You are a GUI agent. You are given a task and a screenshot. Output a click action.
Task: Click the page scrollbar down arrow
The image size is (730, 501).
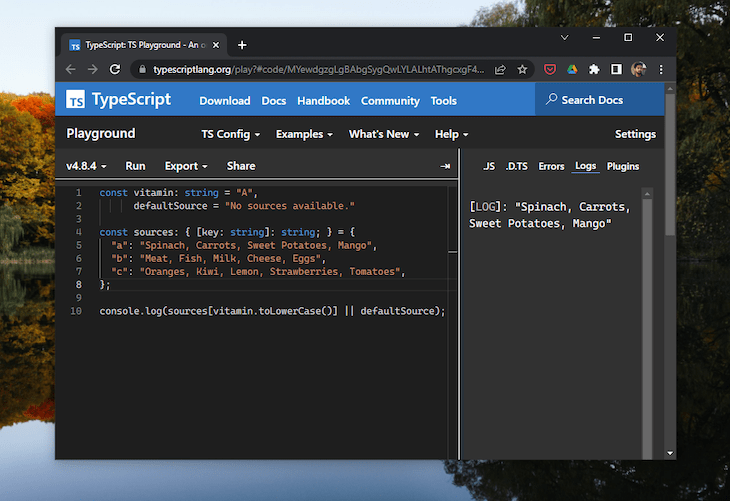click(x=670, y=453)
